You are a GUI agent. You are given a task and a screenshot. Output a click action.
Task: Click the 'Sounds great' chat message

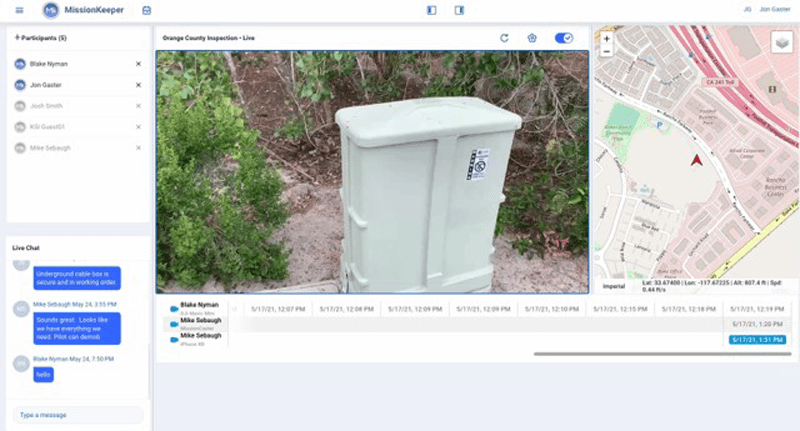pyautogui.click(x=77, y=328)
